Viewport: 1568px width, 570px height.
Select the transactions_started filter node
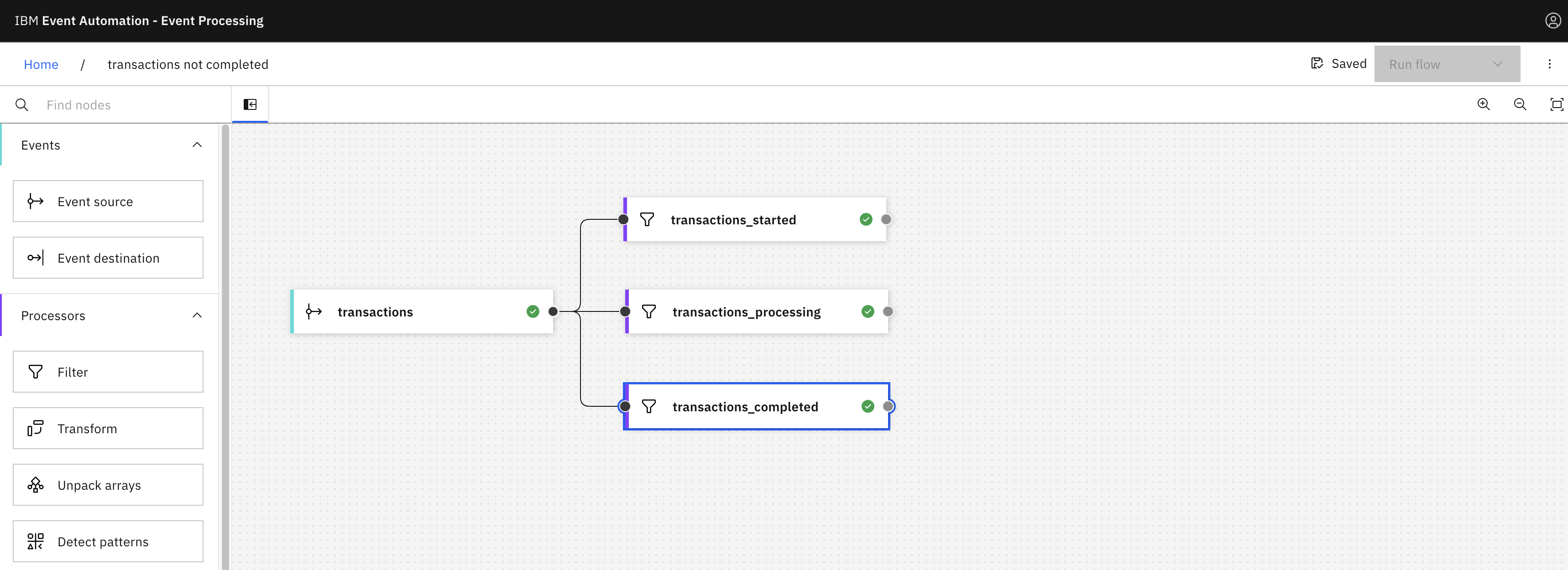pos(755,220)
